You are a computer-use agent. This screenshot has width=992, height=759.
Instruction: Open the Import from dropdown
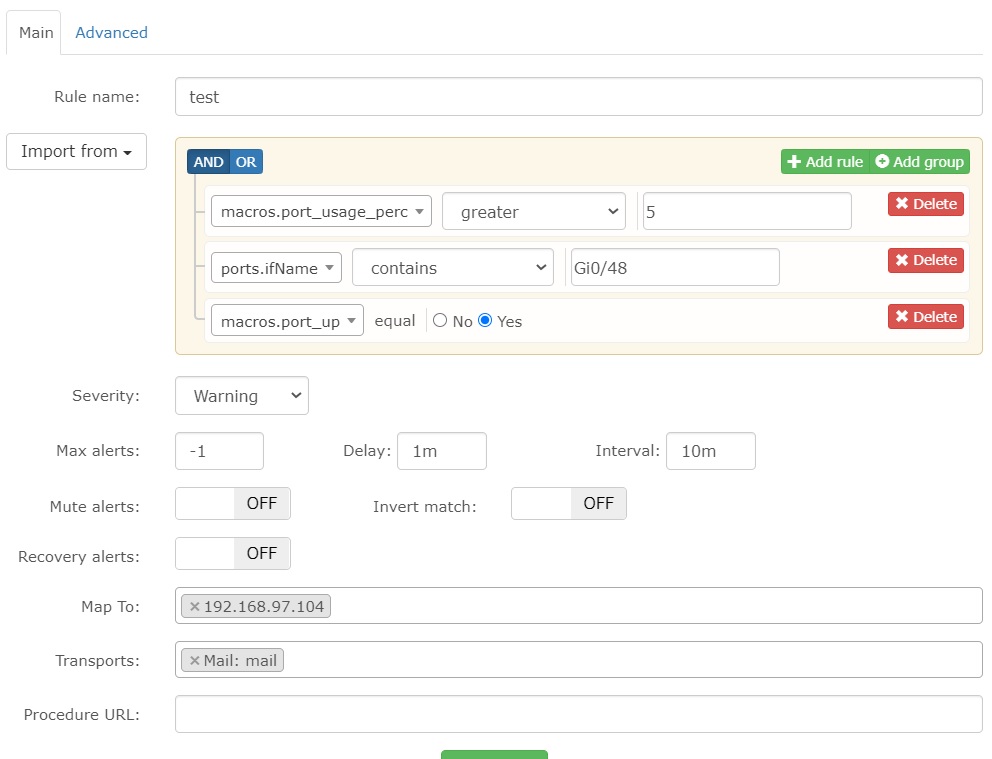pyautogui.click(x=76, y=151)
